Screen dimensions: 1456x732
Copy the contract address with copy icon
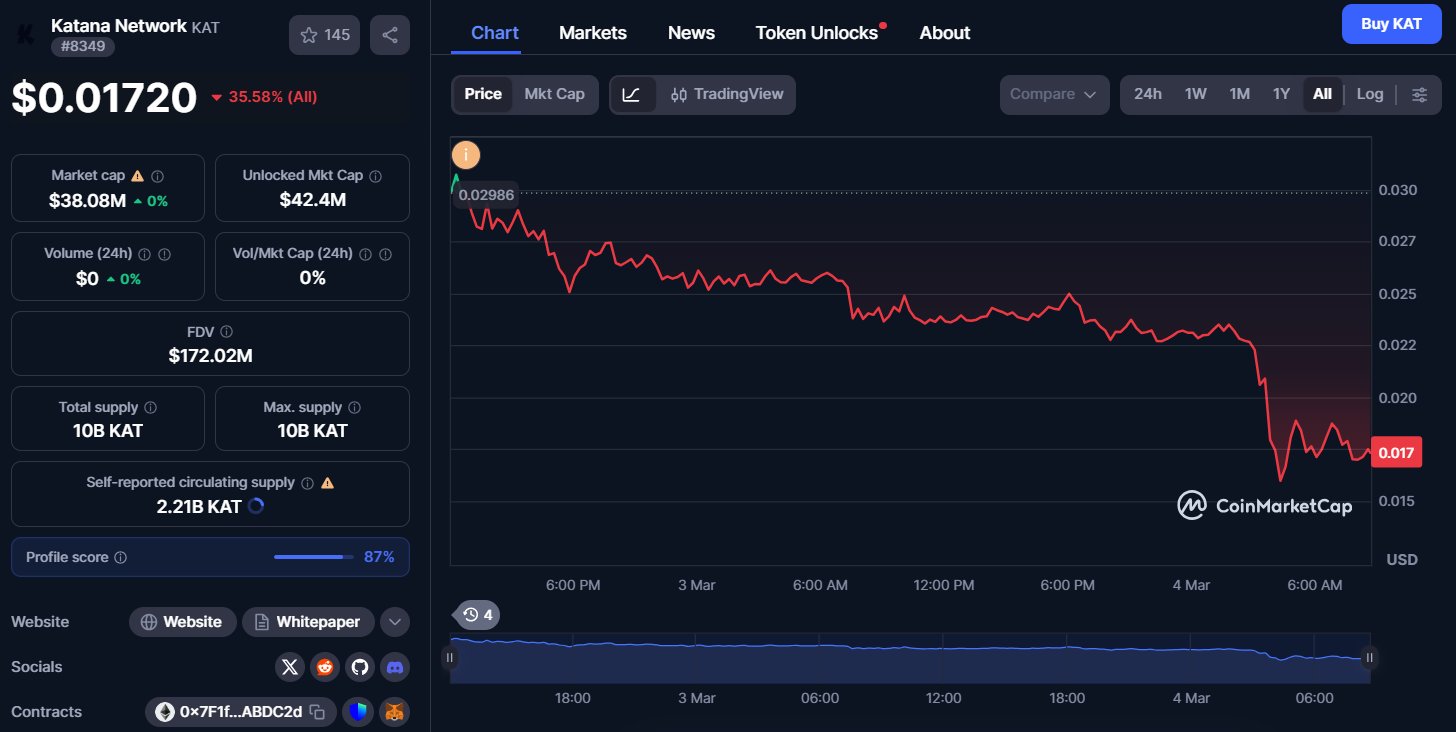(317, 712)
